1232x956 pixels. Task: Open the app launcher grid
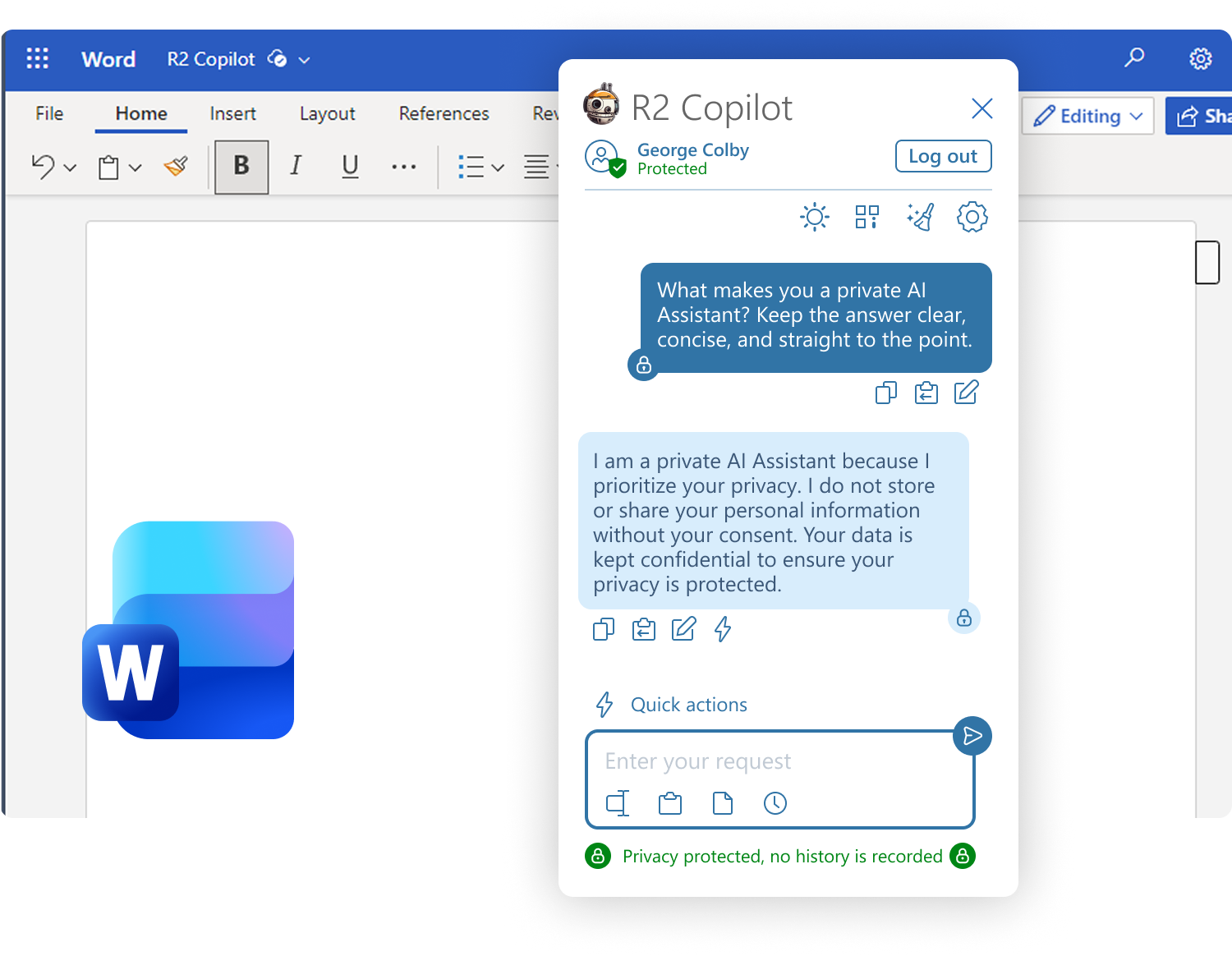(x=38, y=58)
